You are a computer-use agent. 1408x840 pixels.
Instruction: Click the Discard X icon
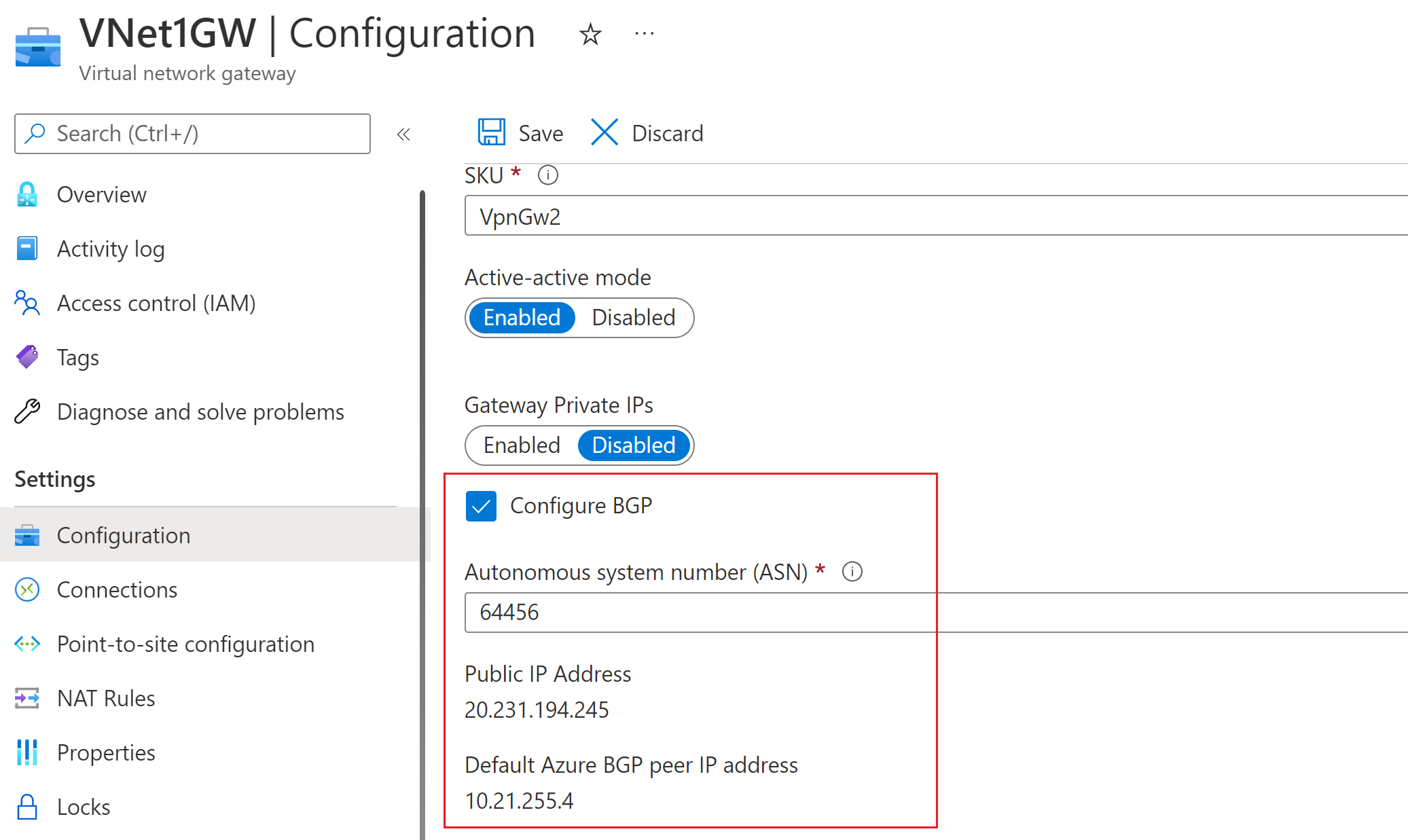[604, 132]
